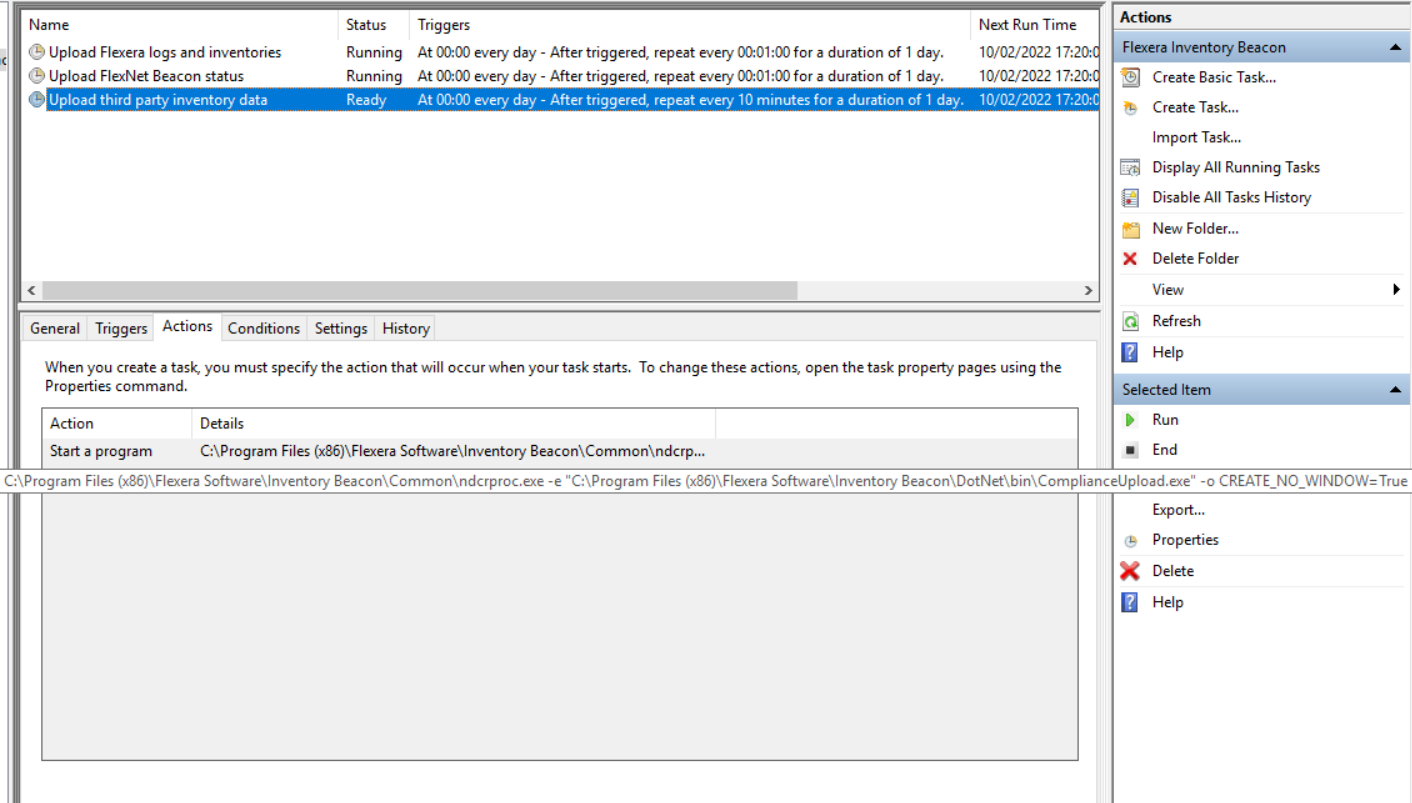The width and height of the screenshot is (1412, 803).
Task: Click the Disable All Tasks History icon
Action: click(x=1130, y=198)
